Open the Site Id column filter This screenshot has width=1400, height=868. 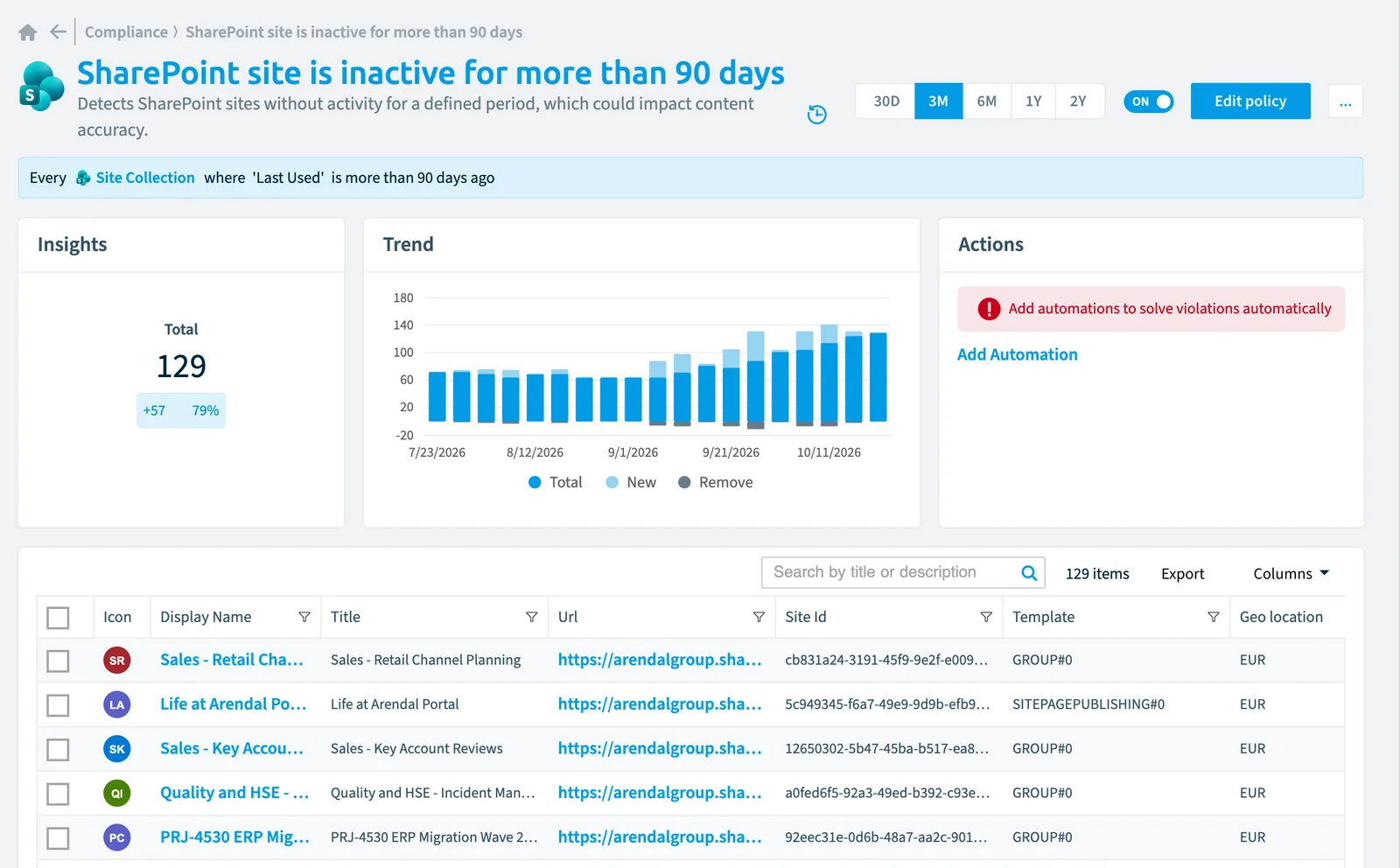(x=986, y=617)
